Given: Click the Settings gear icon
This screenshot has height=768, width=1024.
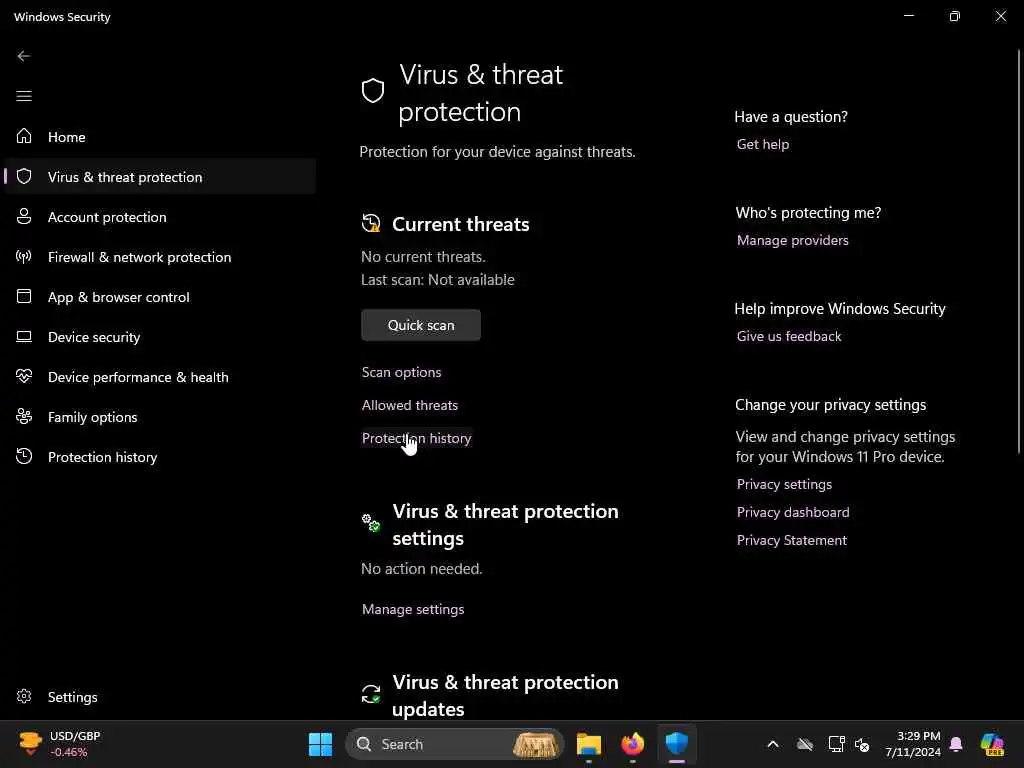Looking at the screenshot, I should [24, 696].
